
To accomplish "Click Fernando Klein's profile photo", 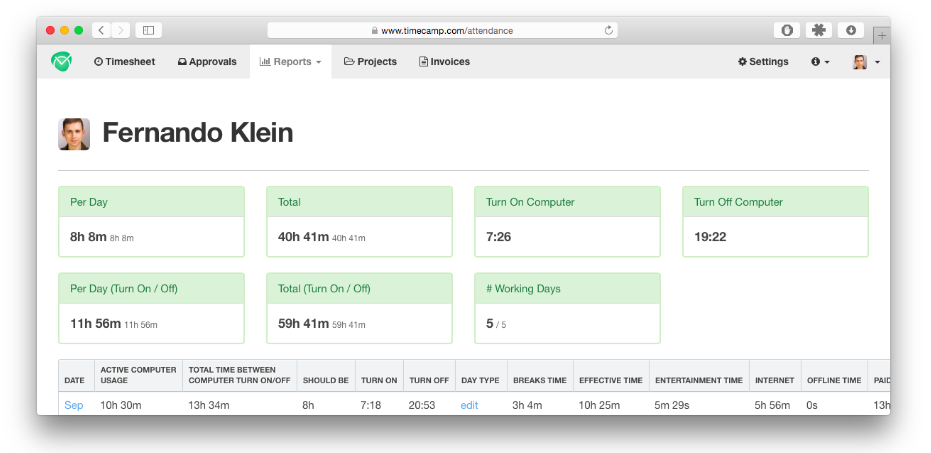I will [74, 134].
